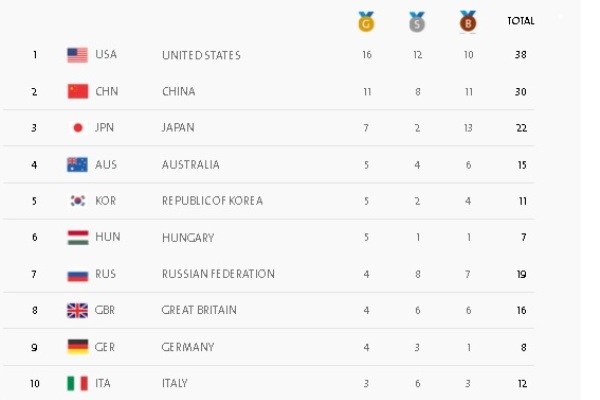Click the United States flag icon
The width and height of the screenshot is (600, 400).
click(78, 55)
